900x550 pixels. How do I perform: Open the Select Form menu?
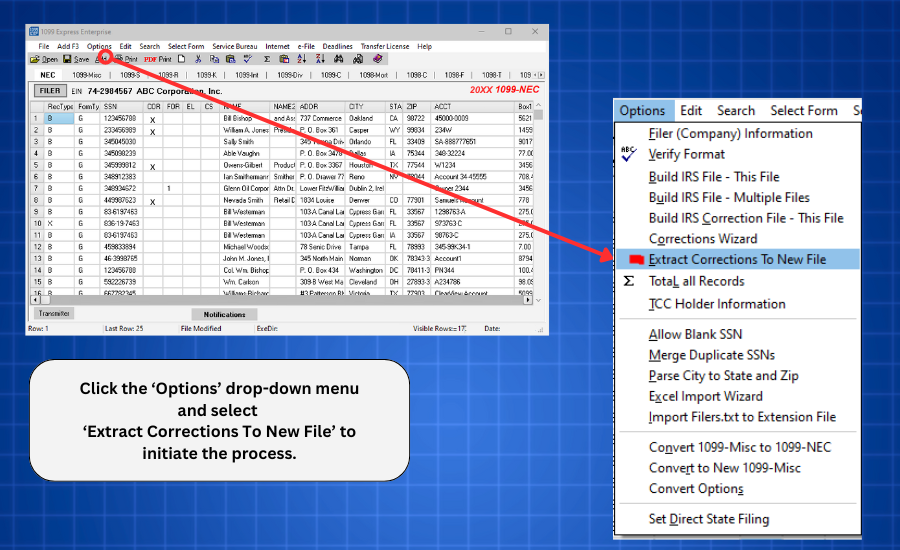click(x=186, y=46)
